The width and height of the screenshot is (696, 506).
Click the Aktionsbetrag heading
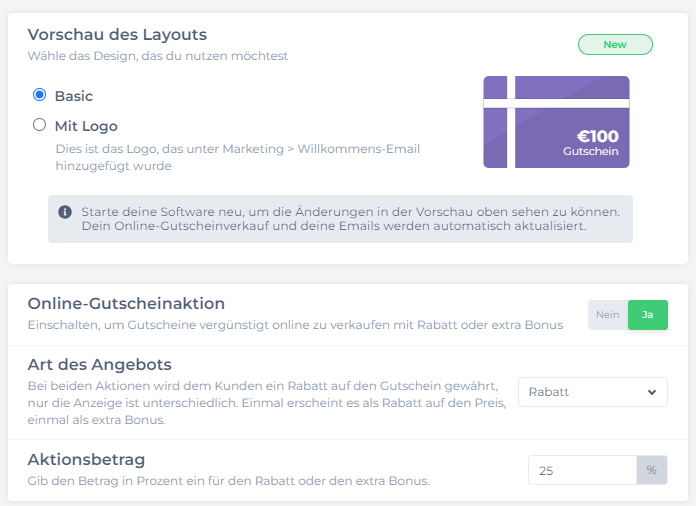point(86,459)
